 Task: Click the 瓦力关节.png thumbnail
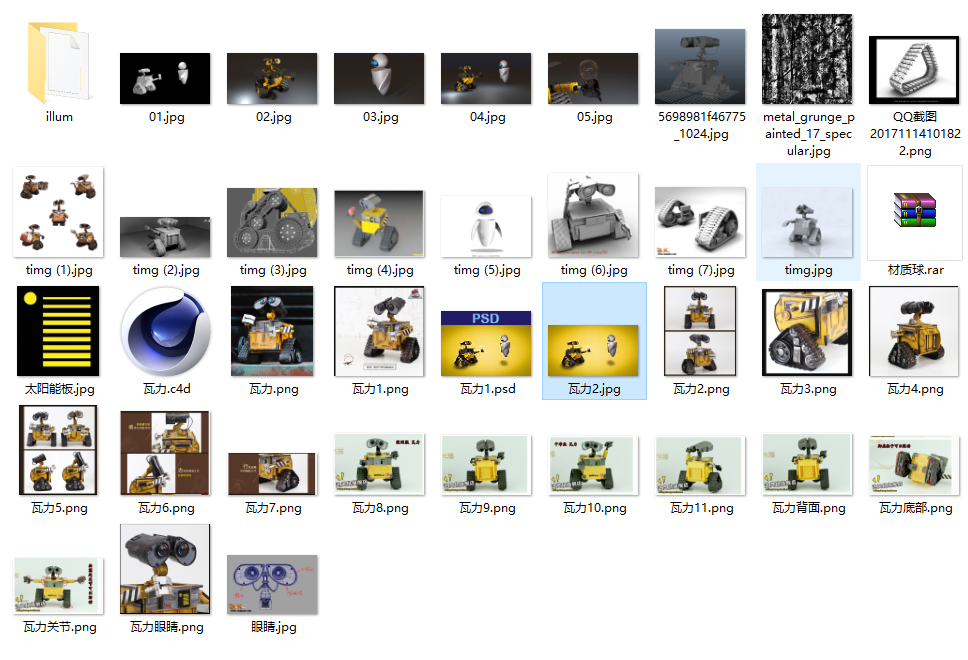pos(58,586)
